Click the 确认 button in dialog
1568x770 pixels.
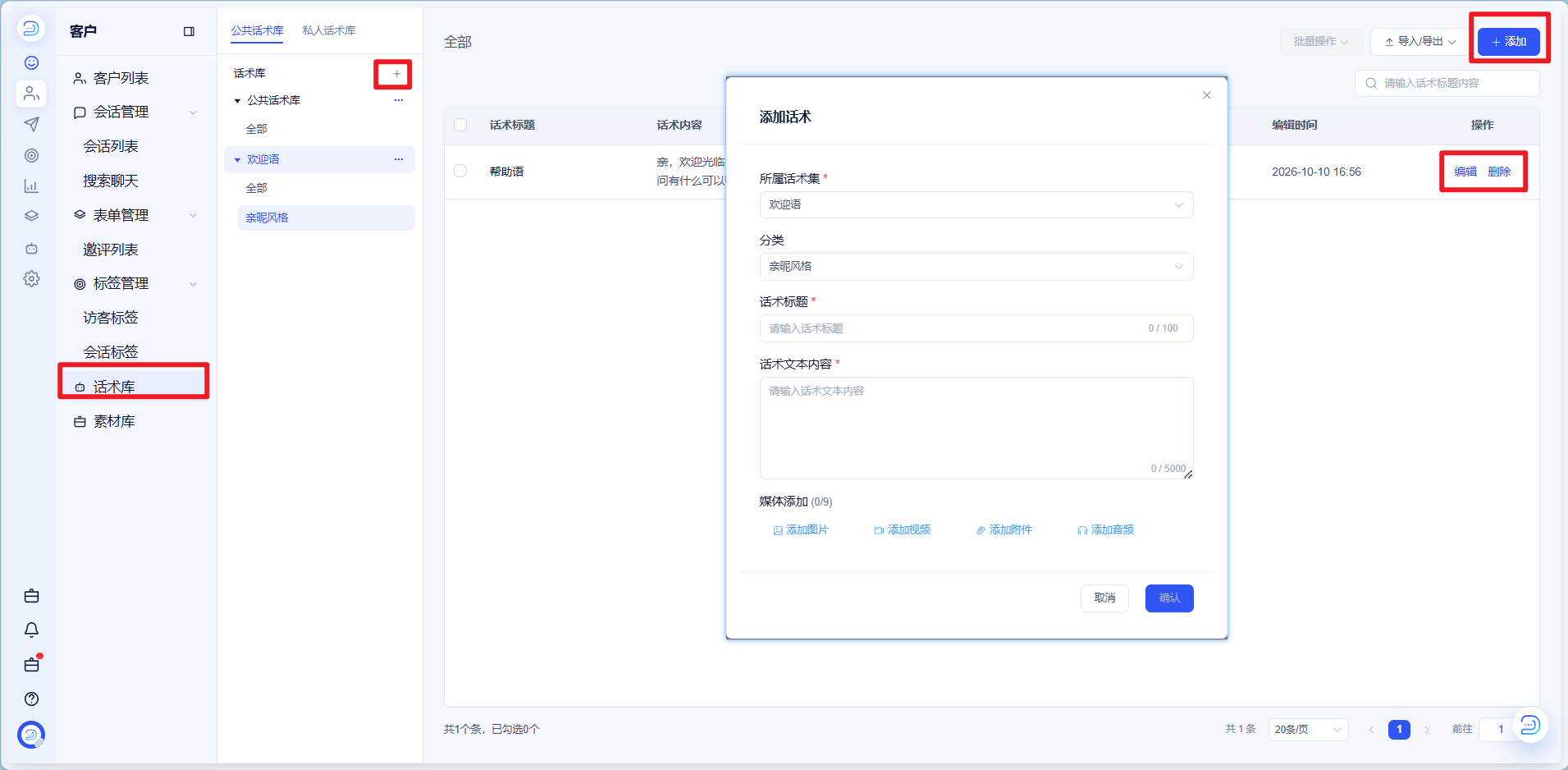(1169, 598)
